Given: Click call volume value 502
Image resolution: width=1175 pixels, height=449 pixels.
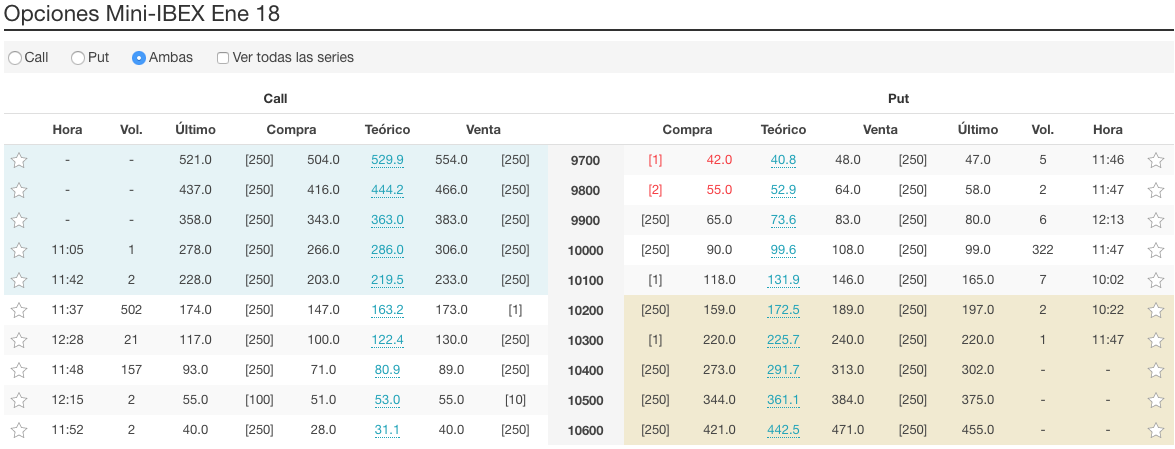Looking at the screenshot, I should (131, 310).
